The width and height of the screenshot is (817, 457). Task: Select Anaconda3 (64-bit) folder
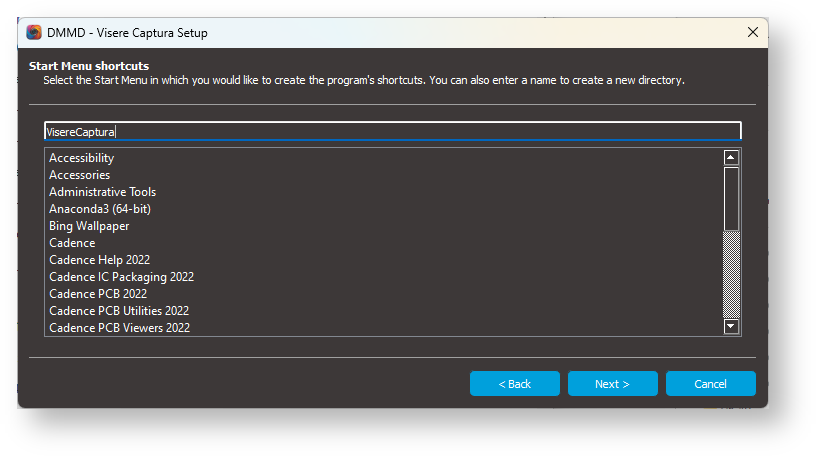(x=100, y=209)
